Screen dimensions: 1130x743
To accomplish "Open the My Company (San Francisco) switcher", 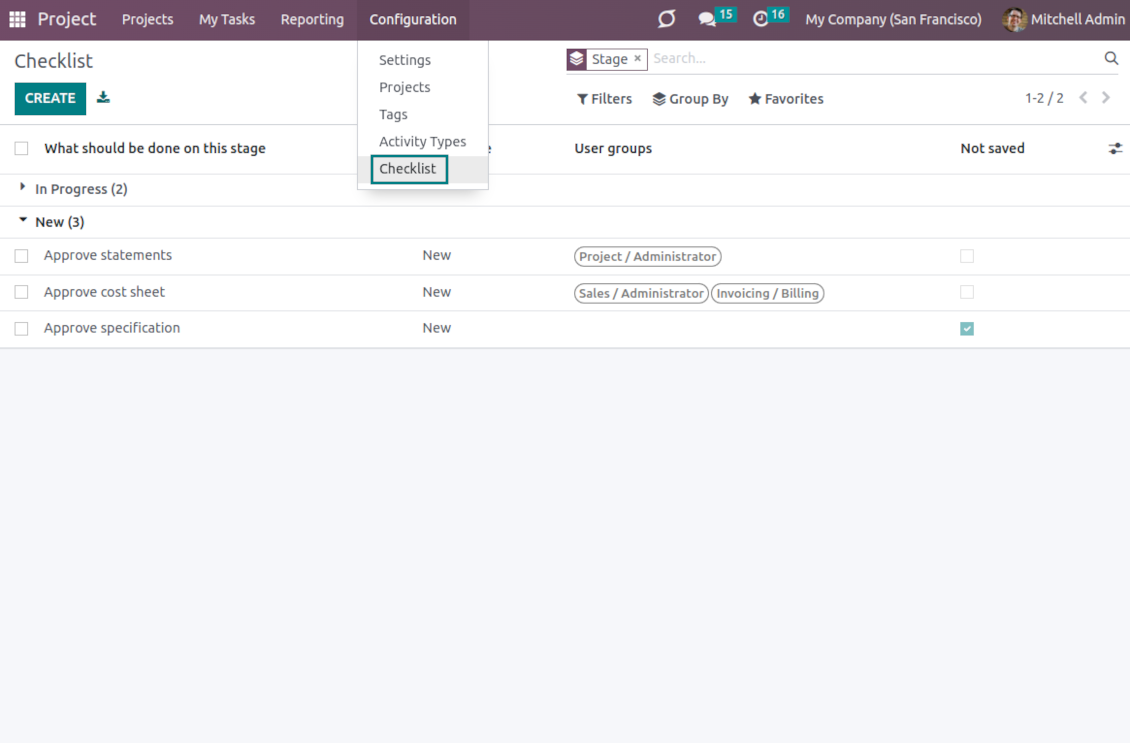I will (893, 19).
